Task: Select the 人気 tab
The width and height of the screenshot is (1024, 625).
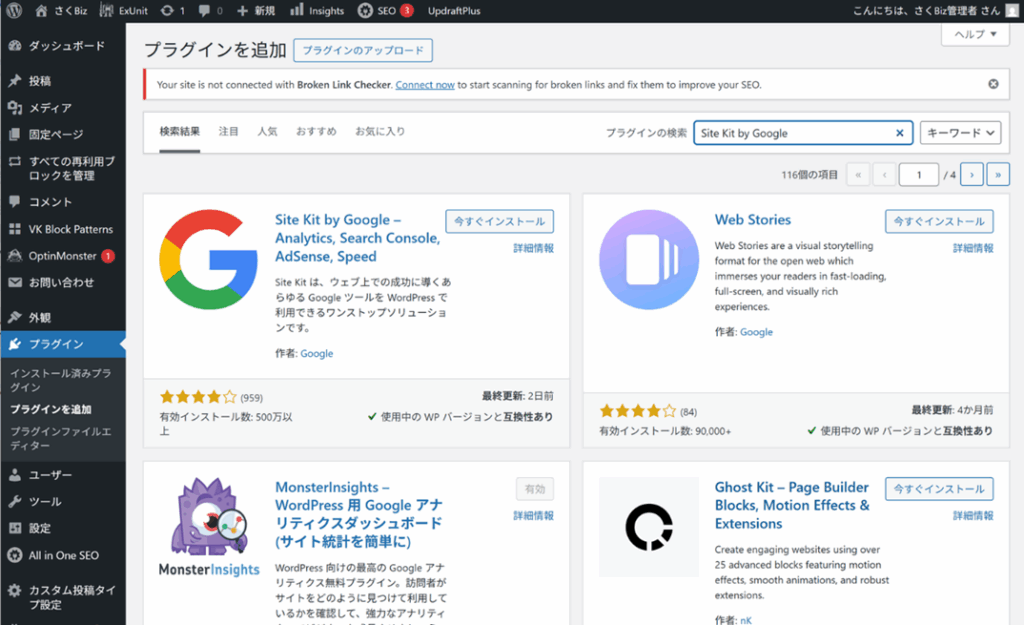Action: [267, 132]
